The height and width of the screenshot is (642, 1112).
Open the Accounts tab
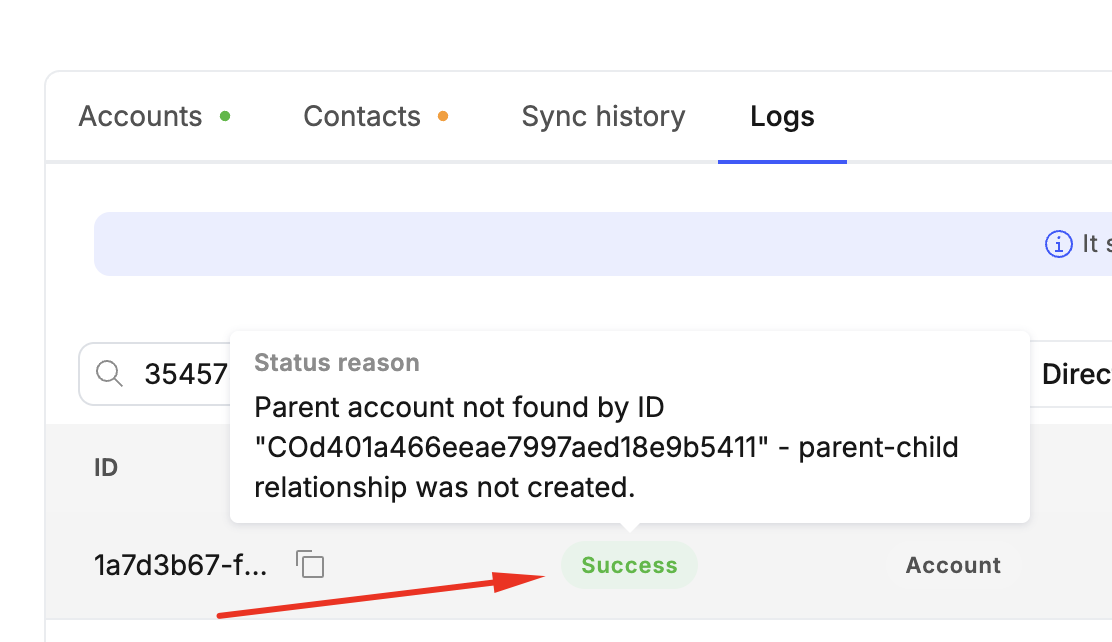[x=140, y=117]
